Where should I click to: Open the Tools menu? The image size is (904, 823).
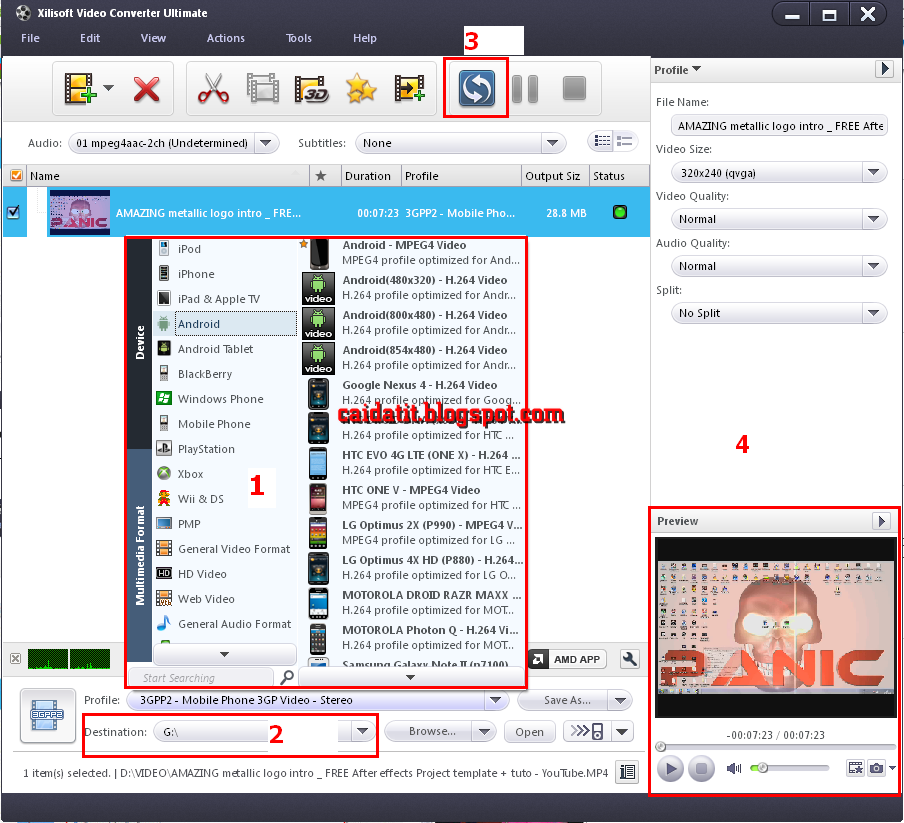298,38
